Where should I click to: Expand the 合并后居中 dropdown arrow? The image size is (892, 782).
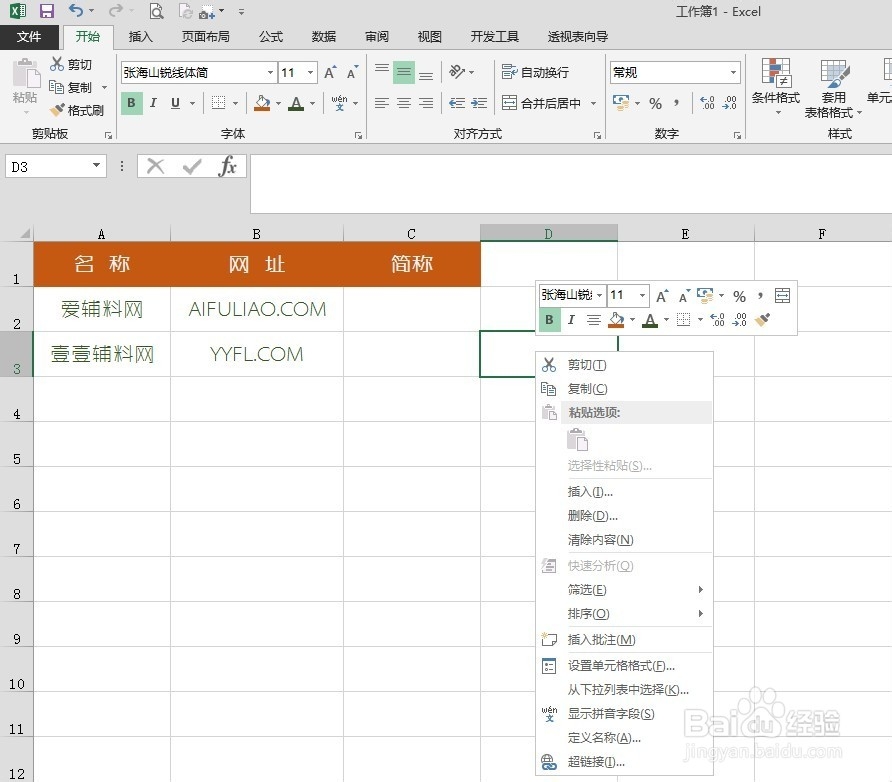coord(593,104)
